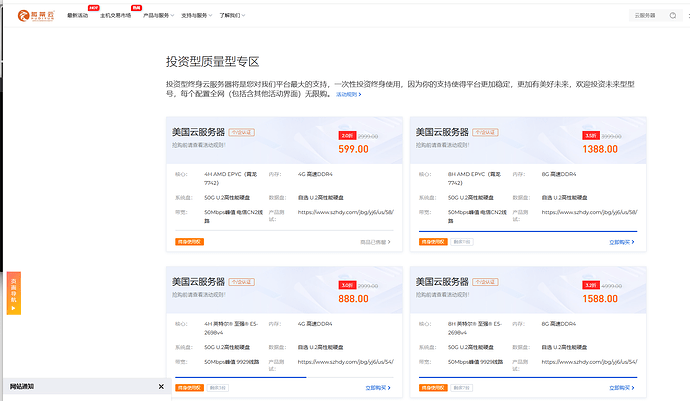Open test URL on the 599.00 card

[x=345, y=212]
